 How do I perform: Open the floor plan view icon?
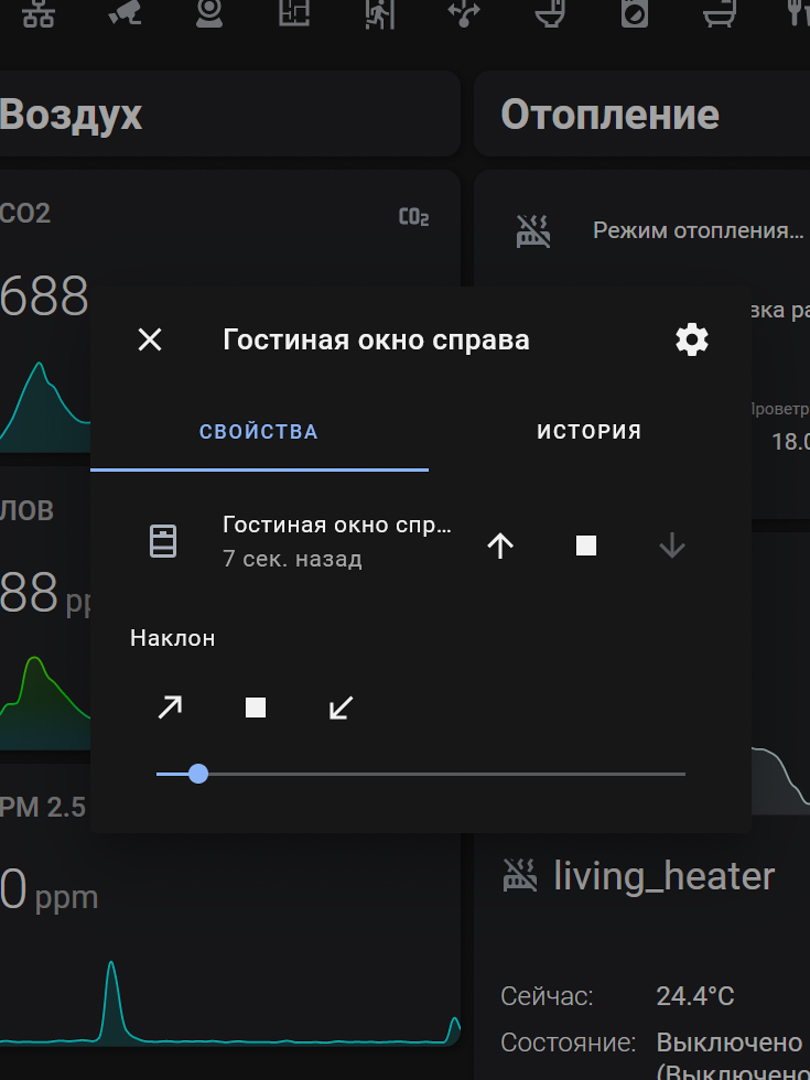294,13
